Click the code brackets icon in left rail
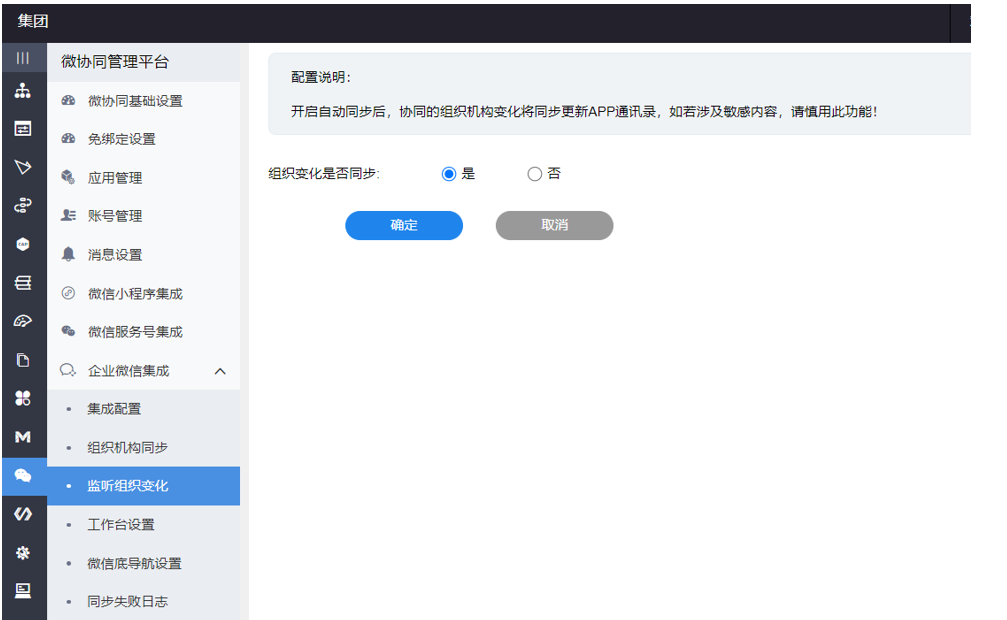Image resolution: width=1007 pixels, height=620 pixels. [x=22, y=514]
